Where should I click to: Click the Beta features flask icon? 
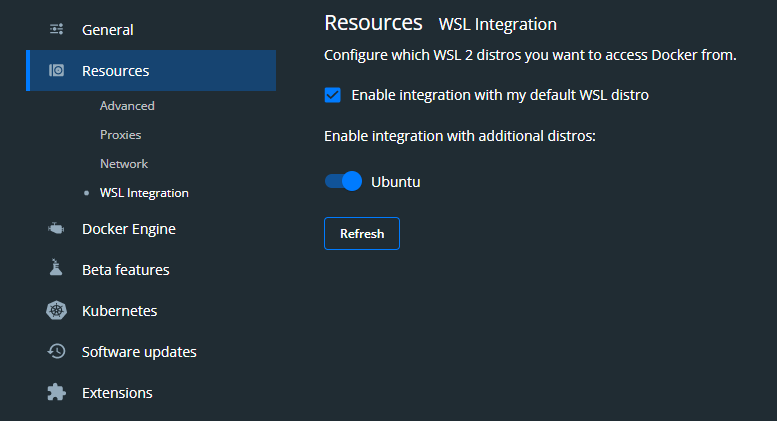pyautogui.click(x=56, y=267)
